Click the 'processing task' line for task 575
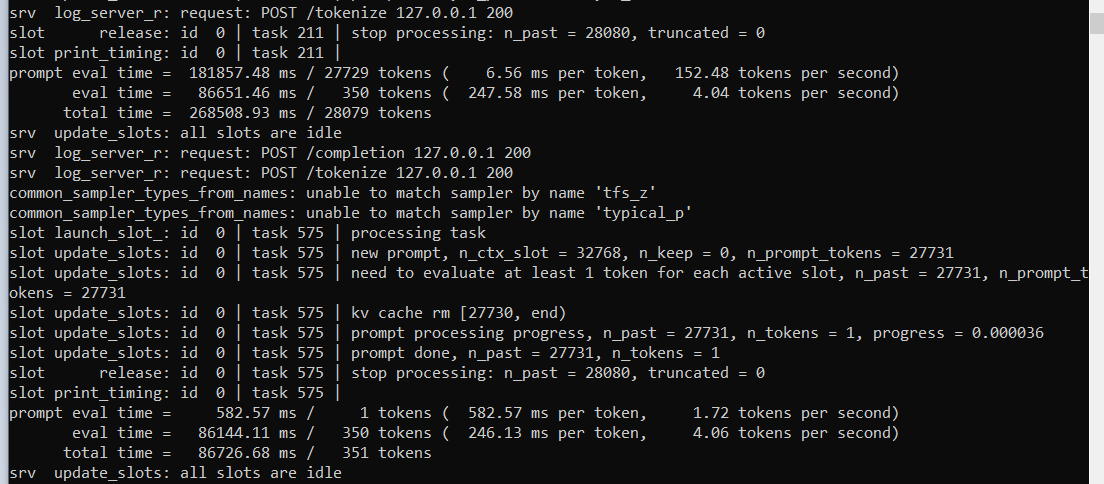The height and width of the screenshot is (484, 1104). 247,233
